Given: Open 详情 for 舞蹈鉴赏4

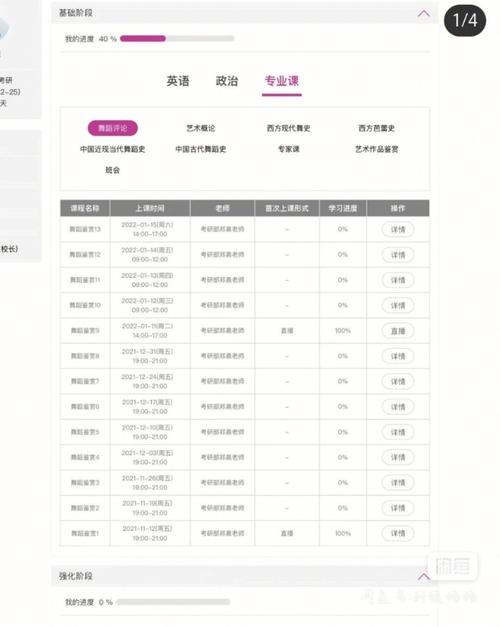Looking at the screenshot, I should [398, 457].
